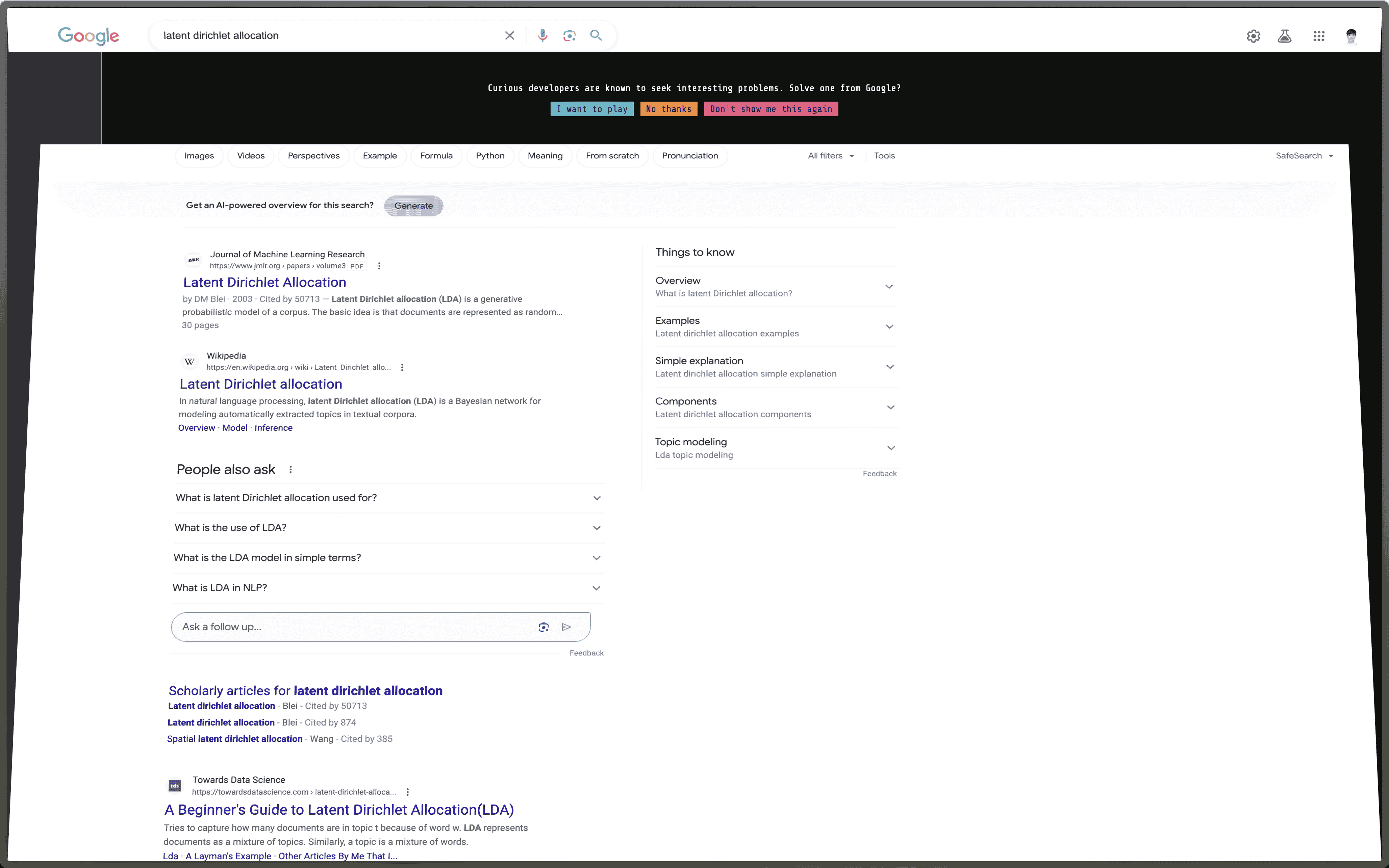The height and width of the screenshot is (868, 1389).
Task: Select the Images filter tab
Action: (x=199, y=156)
